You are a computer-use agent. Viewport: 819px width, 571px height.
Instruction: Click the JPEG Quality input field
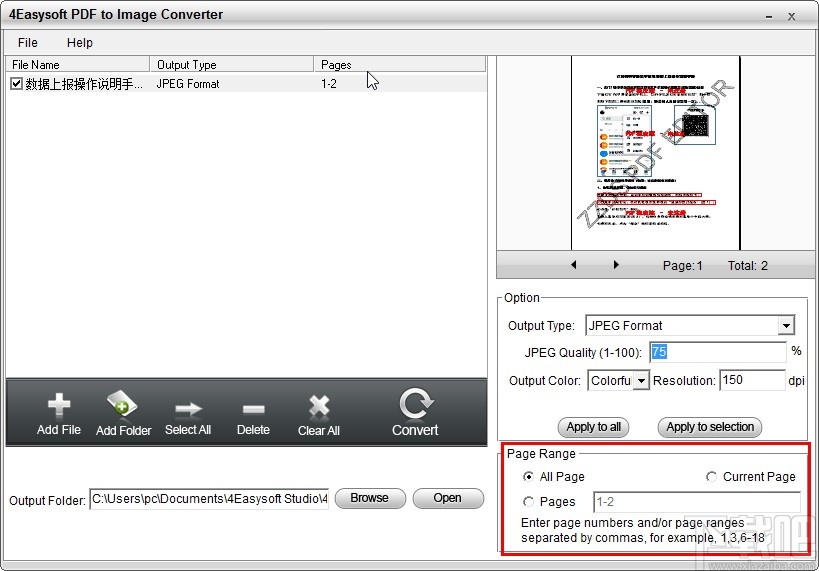718,352
